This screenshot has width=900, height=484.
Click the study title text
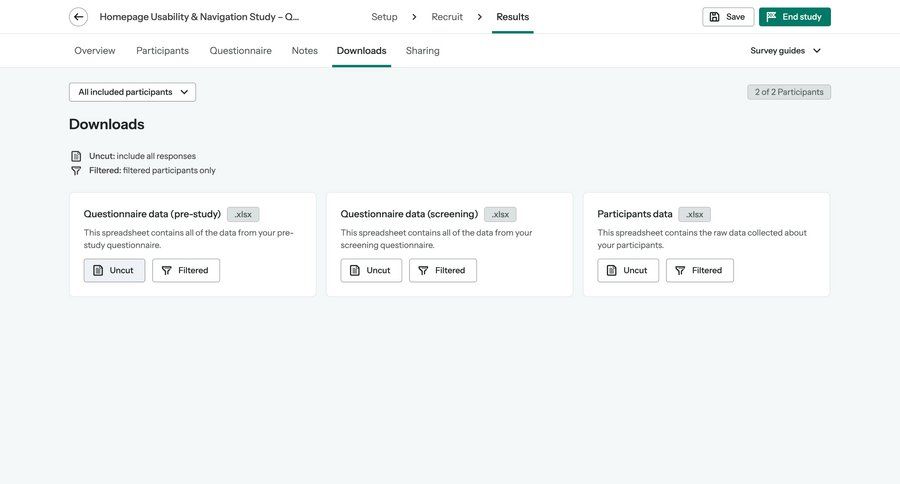(199, 17)
